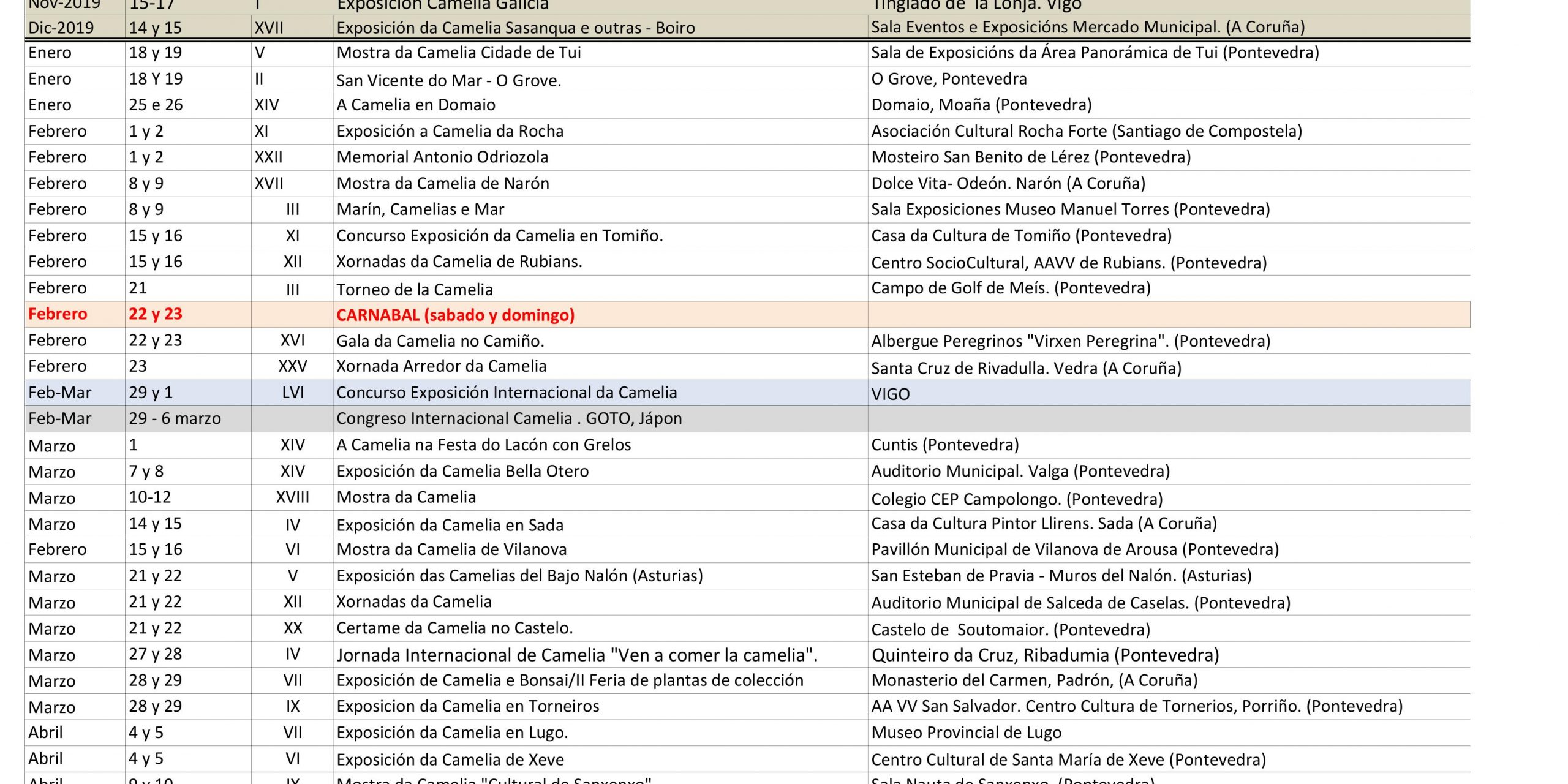This screenshot has width=1568, height=784.
Task: Click Torneo de la Camelia entry
Action: click(415, 290)
